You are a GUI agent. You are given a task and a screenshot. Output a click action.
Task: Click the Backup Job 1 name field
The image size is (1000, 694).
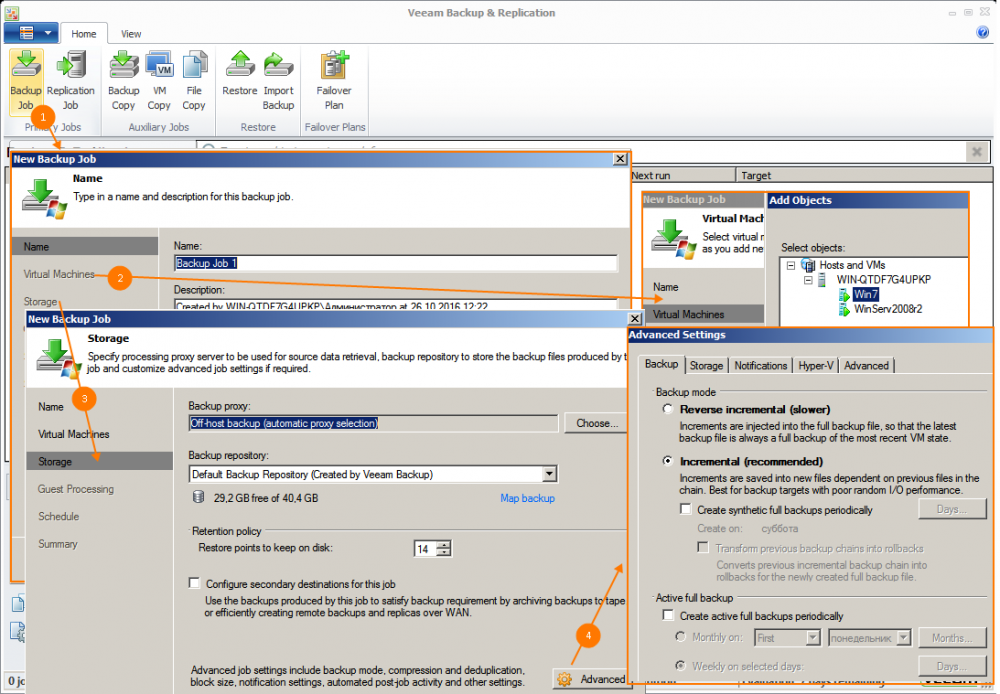(395, 263)
